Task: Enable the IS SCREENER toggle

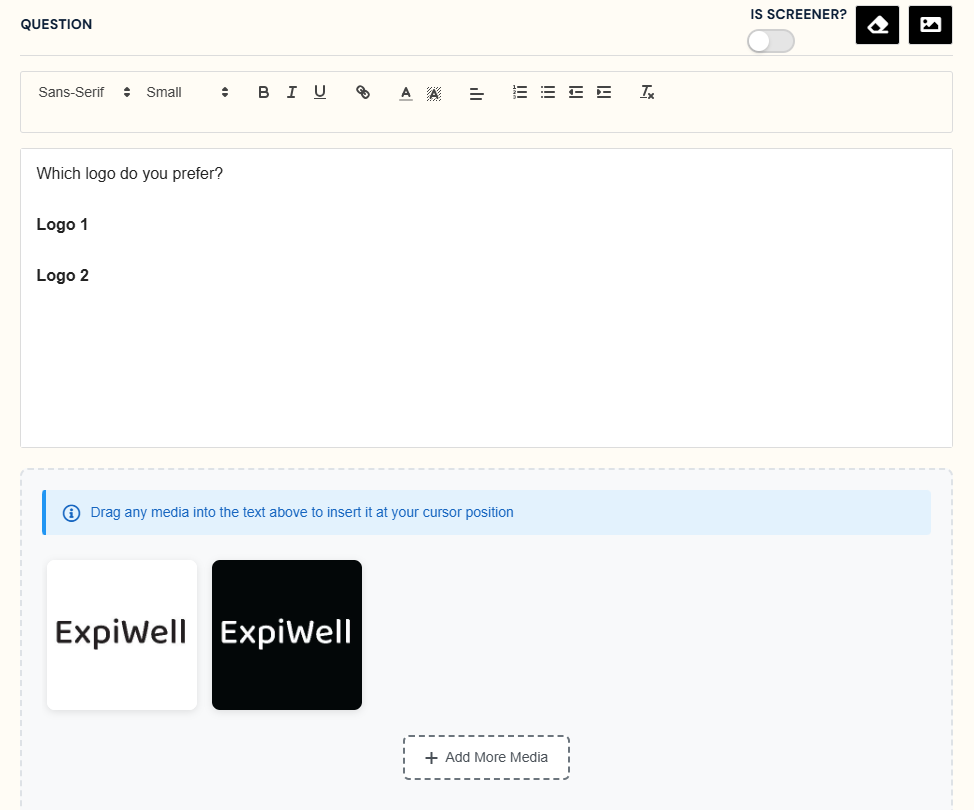Action: coord(770,41)
